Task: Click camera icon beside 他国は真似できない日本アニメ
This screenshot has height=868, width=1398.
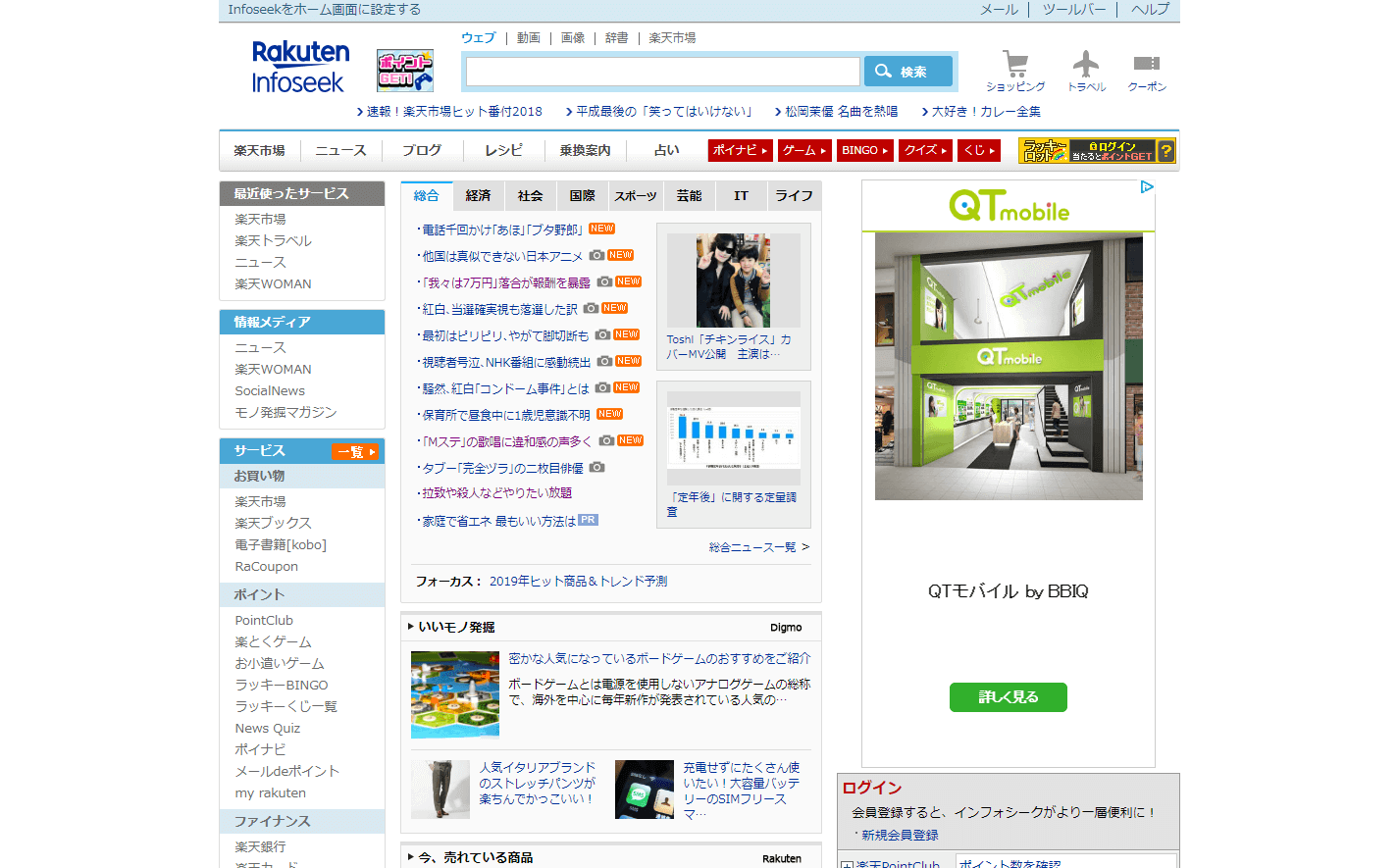Action: tap(596, 255)
